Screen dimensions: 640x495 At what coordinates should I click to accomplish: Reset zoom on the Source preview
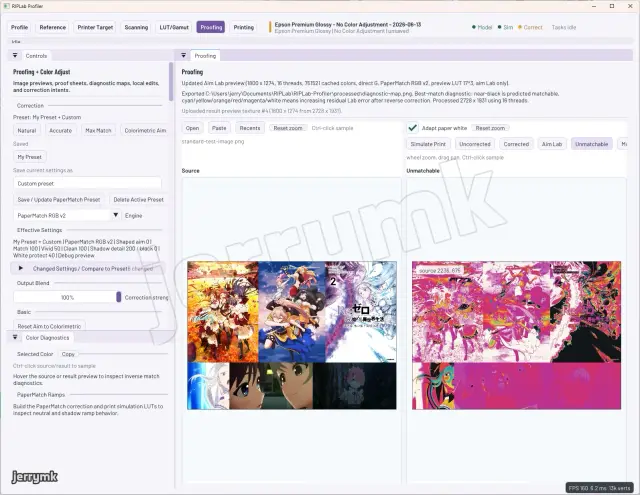click(x=288, y=128)
